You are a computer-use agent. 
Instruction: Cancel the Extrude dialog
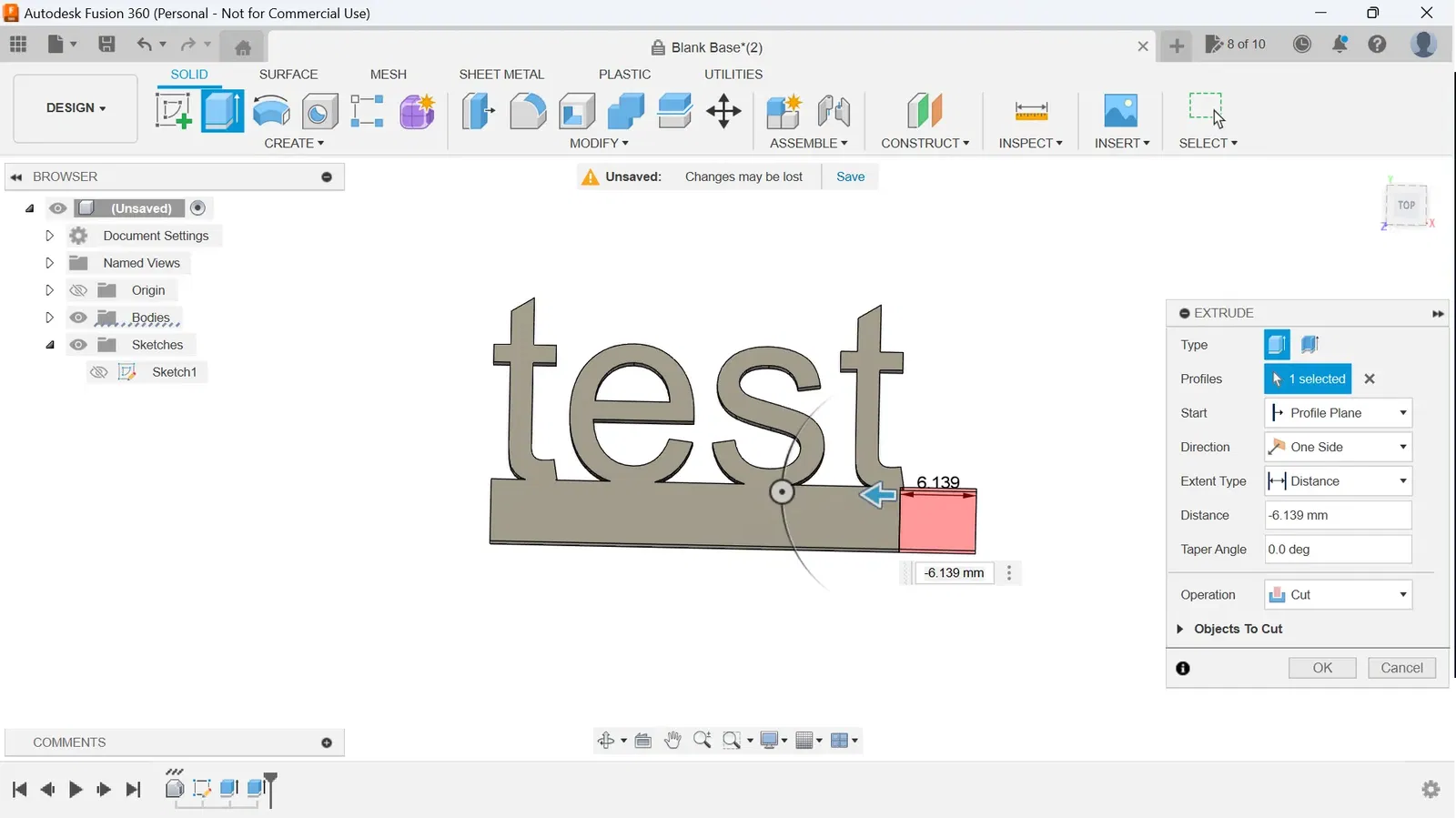[1401, 668]
